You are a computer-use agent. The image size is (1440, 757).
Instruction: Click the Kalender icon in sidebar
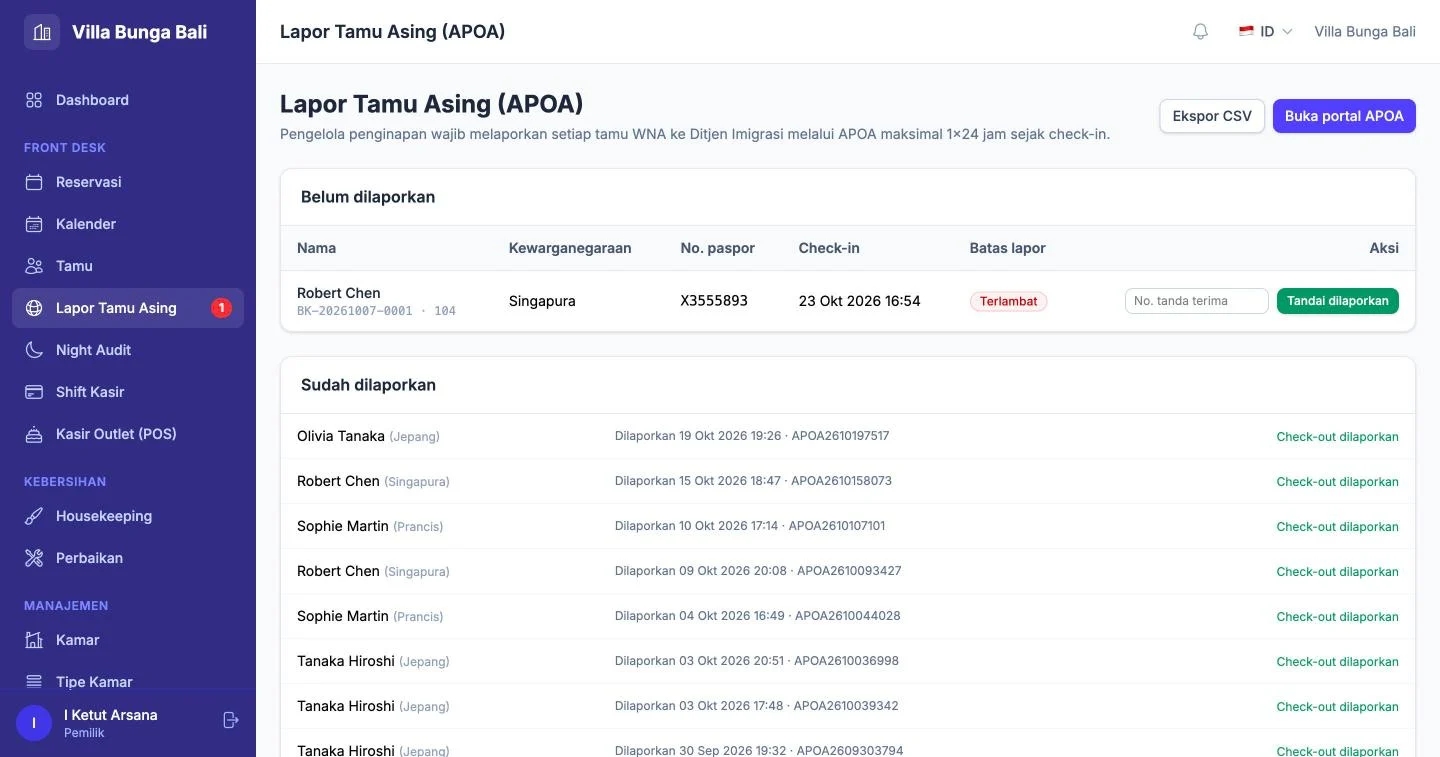tap(34, 224)
